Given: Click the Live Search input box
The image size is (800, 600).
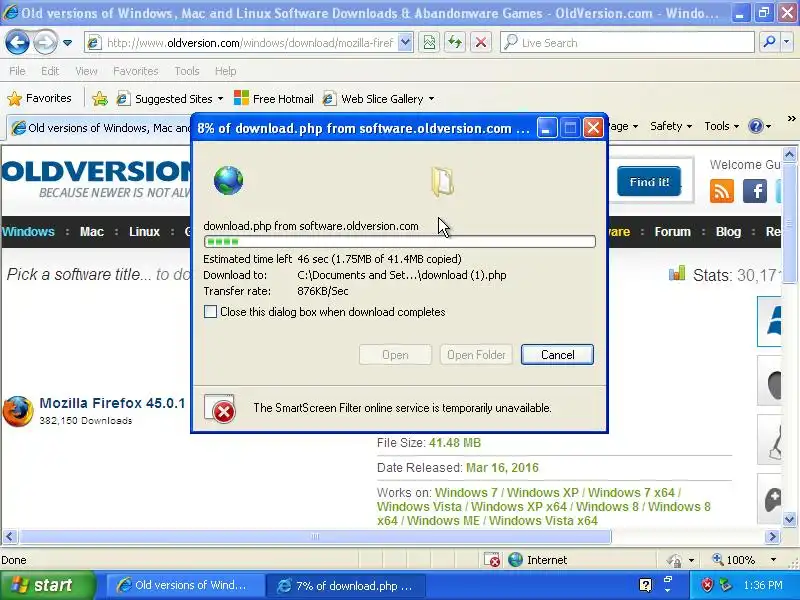Looking at the screenshot, I should 628,43.
